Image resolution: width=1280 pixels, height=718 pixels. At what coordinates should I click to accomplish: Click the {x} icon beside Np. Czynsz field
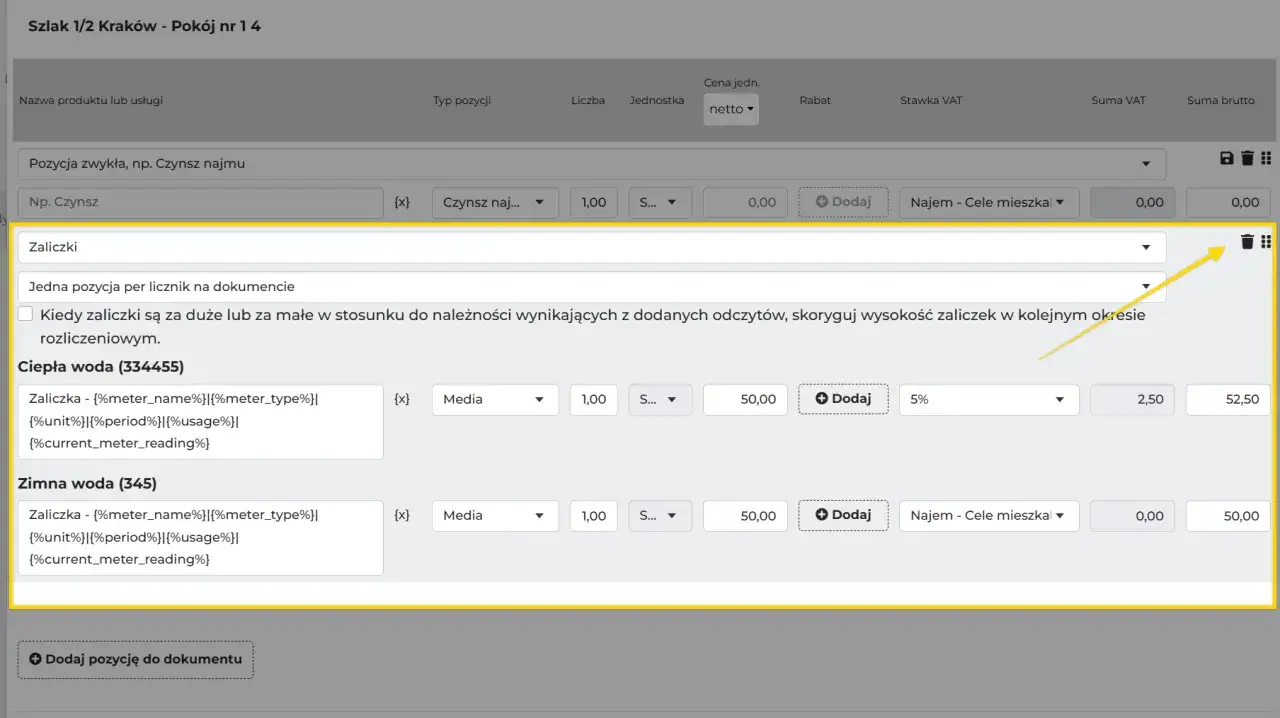(402, 202)
